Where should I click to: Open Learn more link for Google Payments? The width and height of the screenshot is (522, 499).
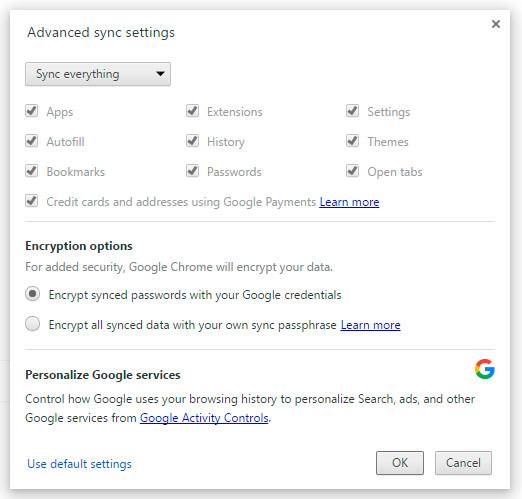click(349, 202)
